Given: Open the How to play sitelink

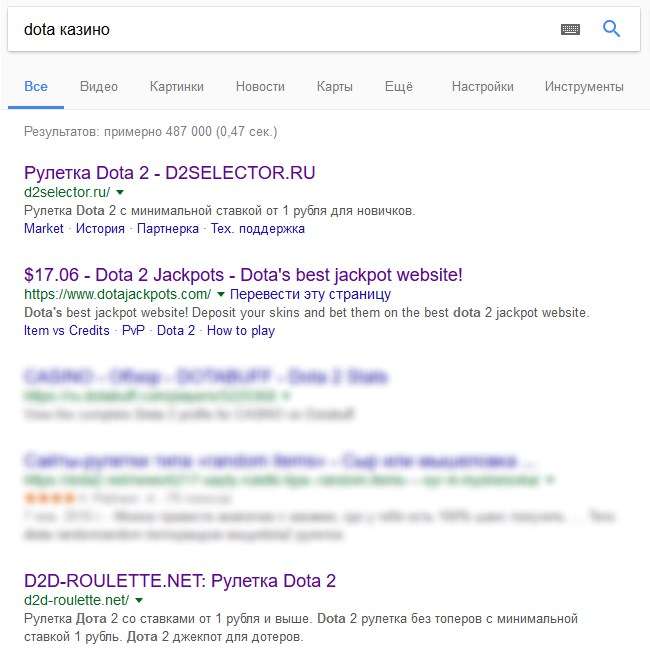Looking at the screenshot, I should [x=241, y=330].
